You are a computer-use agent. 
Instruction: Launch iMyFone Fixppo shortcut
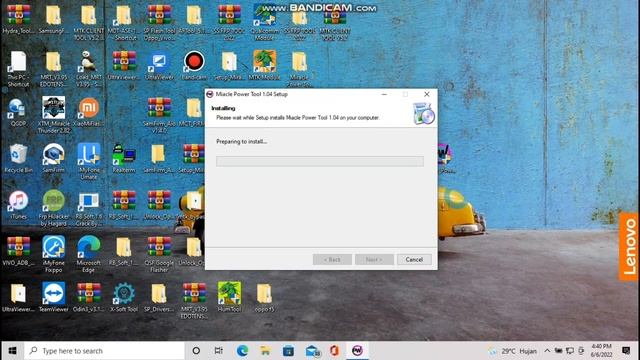tap(53, 254)
